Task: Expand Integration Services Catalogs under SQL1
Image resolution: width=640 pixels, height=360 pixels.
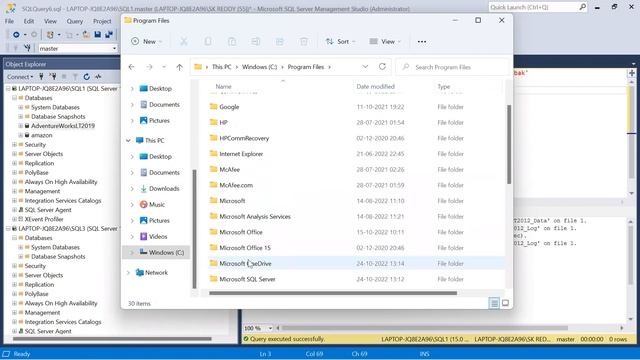Action: click(x=14, y=201)
